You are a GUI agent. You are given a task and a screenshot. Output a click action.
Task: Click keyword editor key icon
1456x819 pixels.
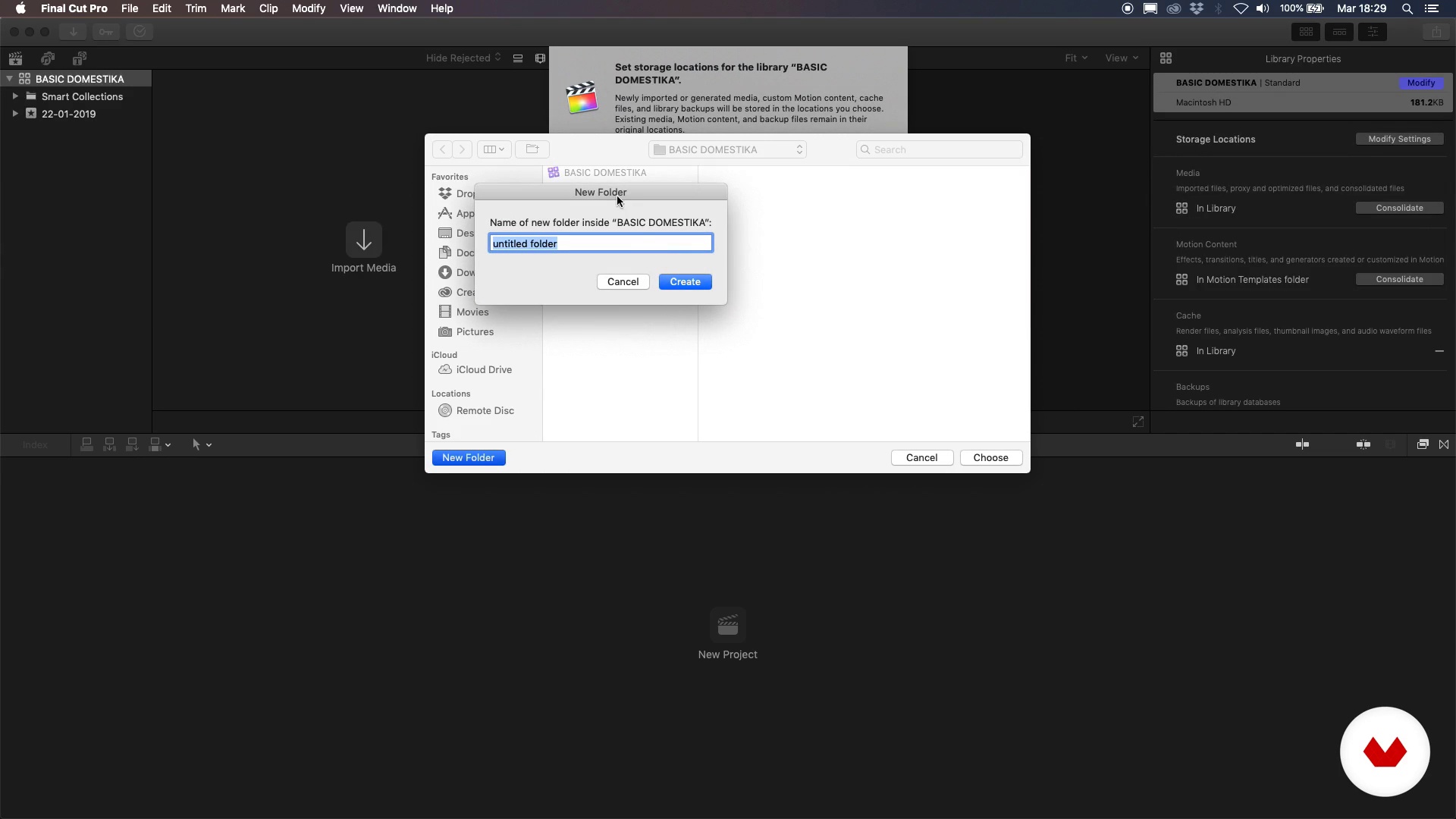[x=106, y=32]
